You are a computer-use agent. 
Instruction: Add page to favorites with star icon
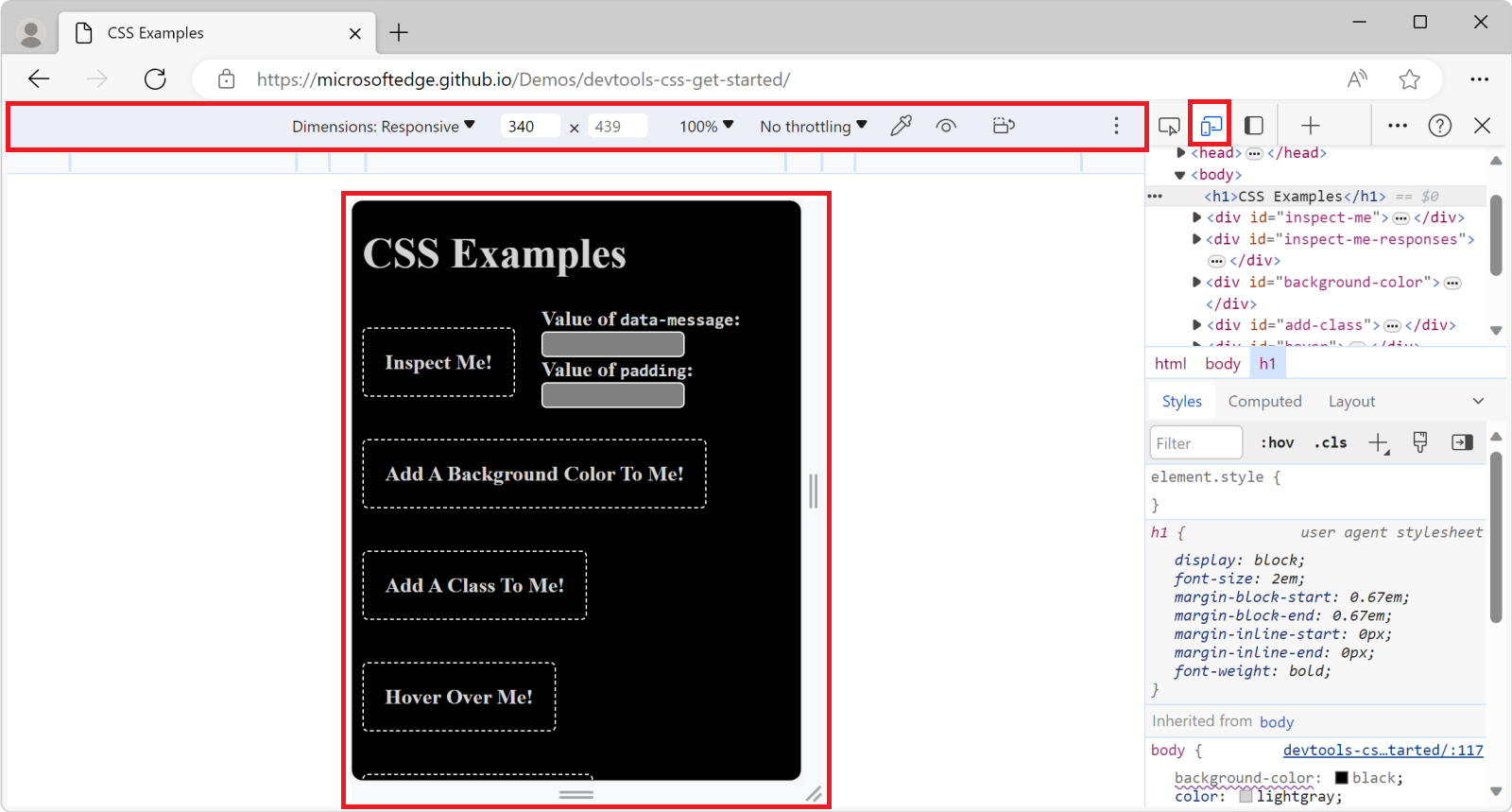1410,79
